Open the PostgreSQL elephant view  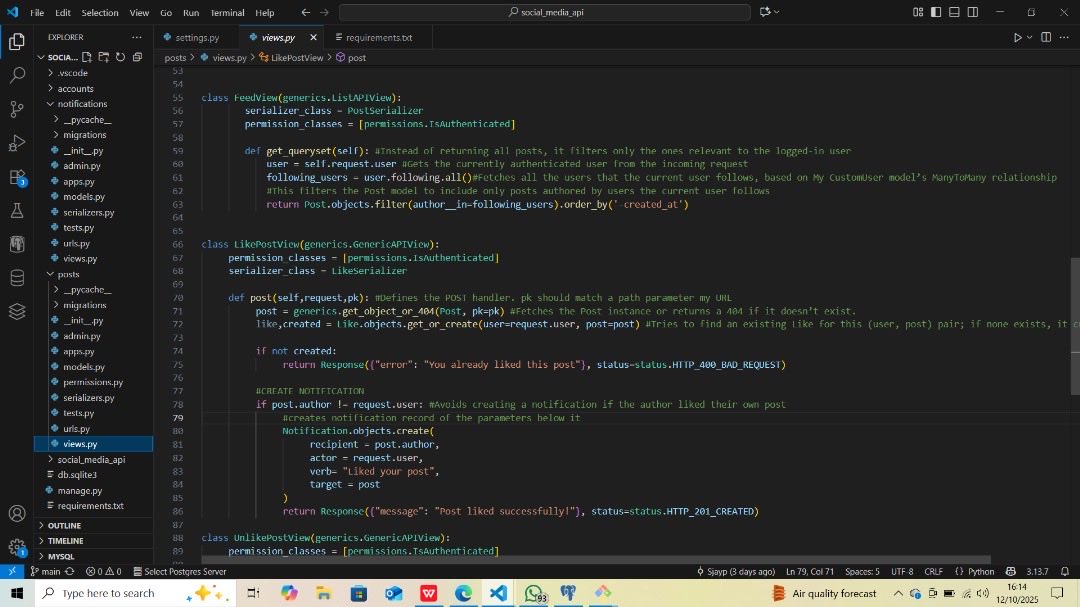pos(17,244)
